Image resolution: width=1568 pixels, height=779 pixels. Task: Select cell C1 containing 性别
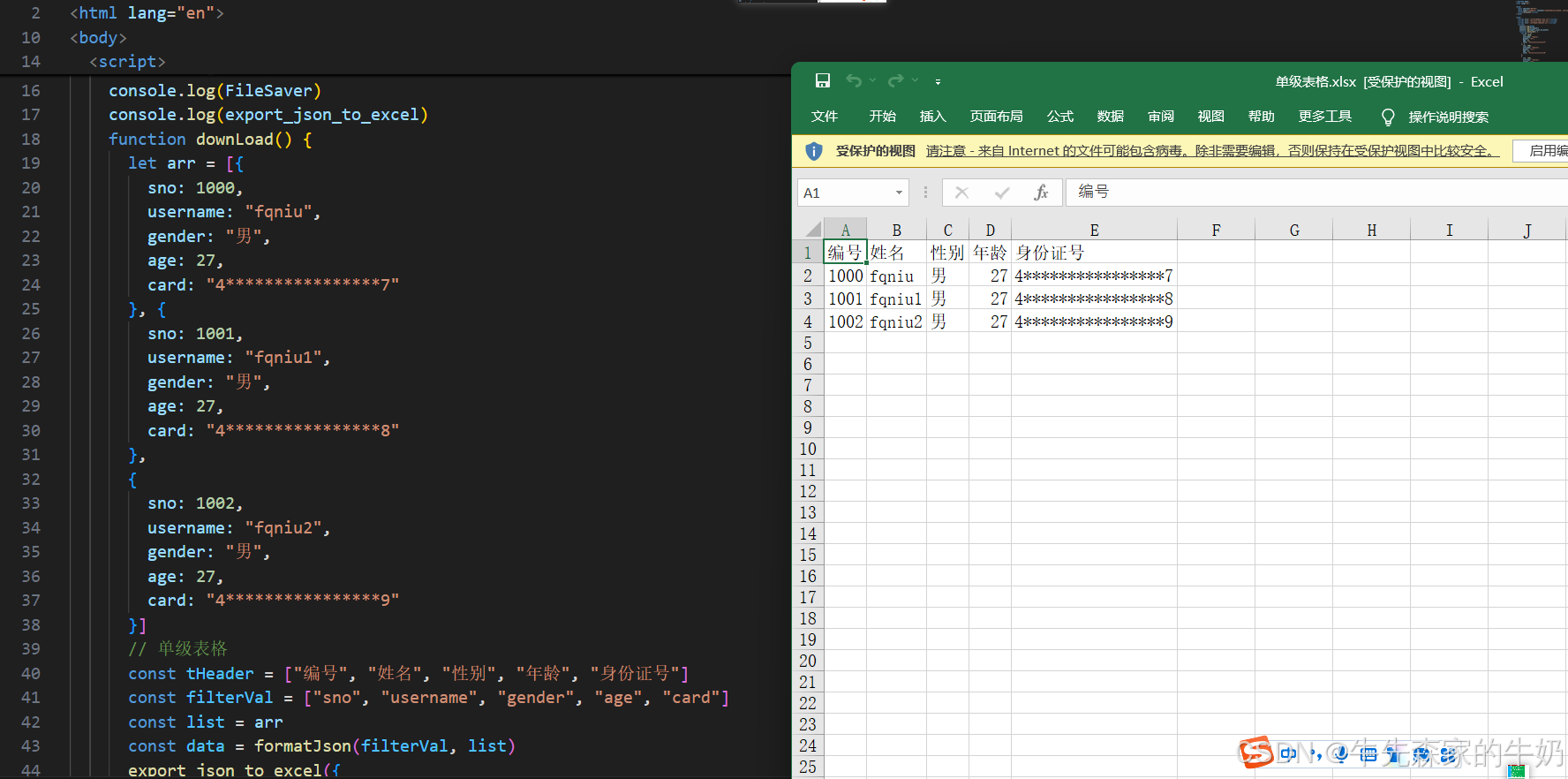[x=947, y=253]
